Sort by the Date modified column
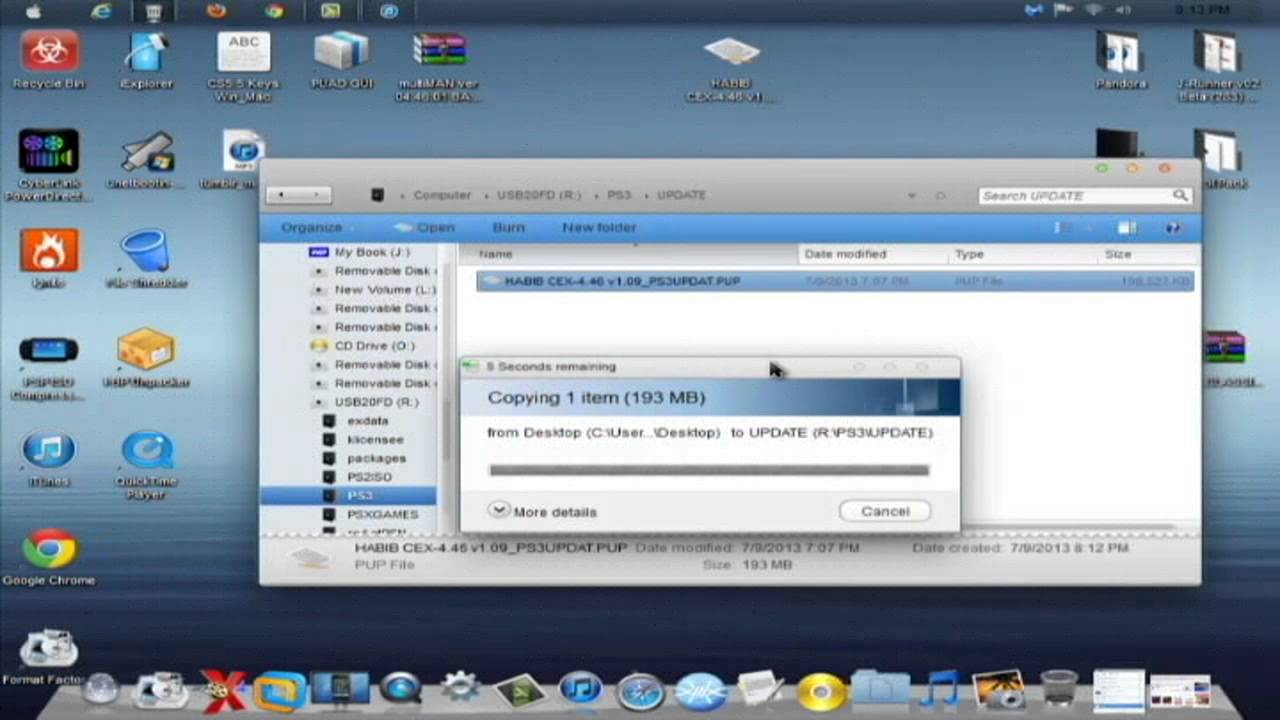This screenshot has width=1280, height=720. coord(872,254)
